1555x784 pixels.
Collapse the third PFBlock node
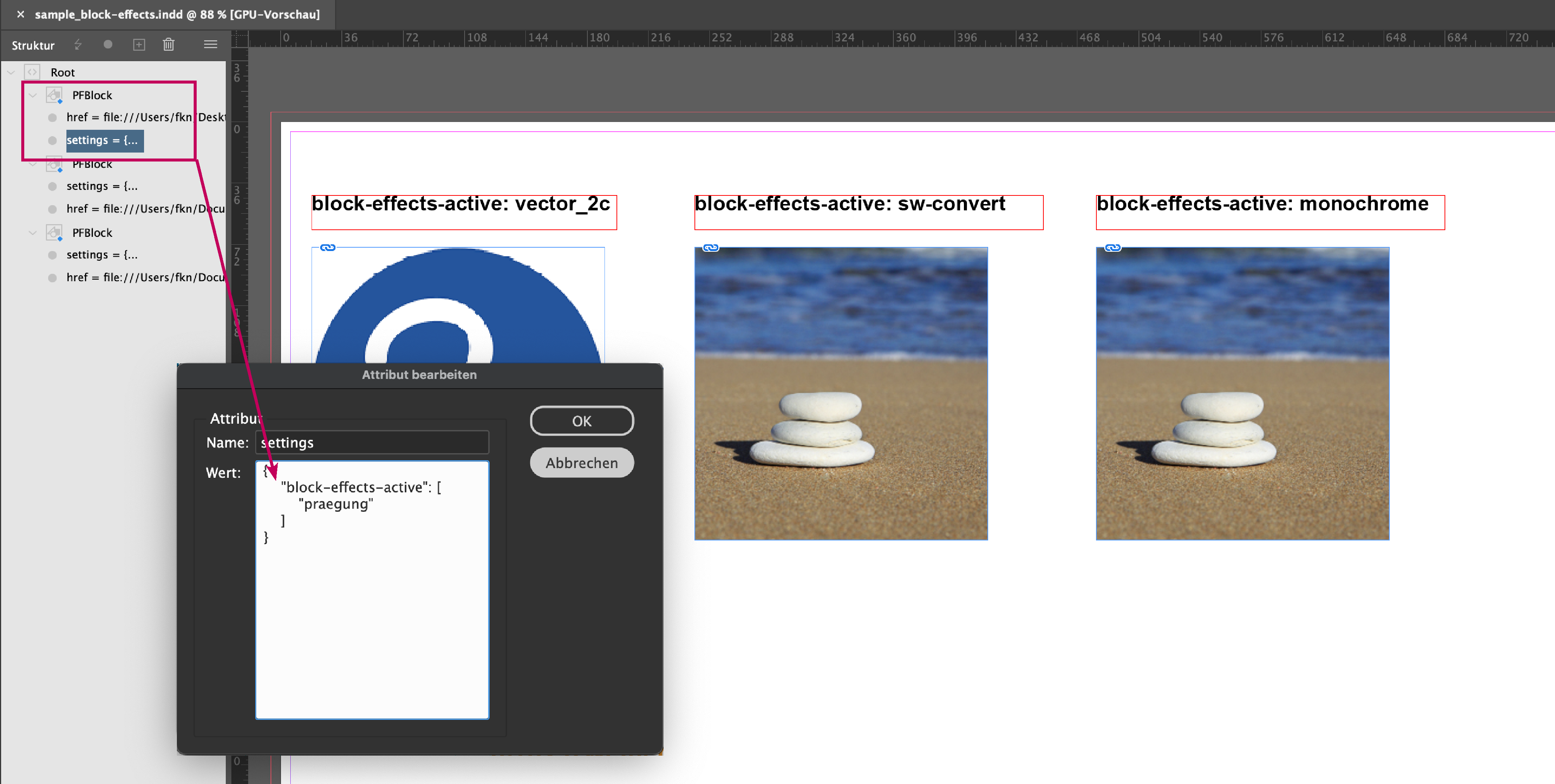click(x=32, y=232)
